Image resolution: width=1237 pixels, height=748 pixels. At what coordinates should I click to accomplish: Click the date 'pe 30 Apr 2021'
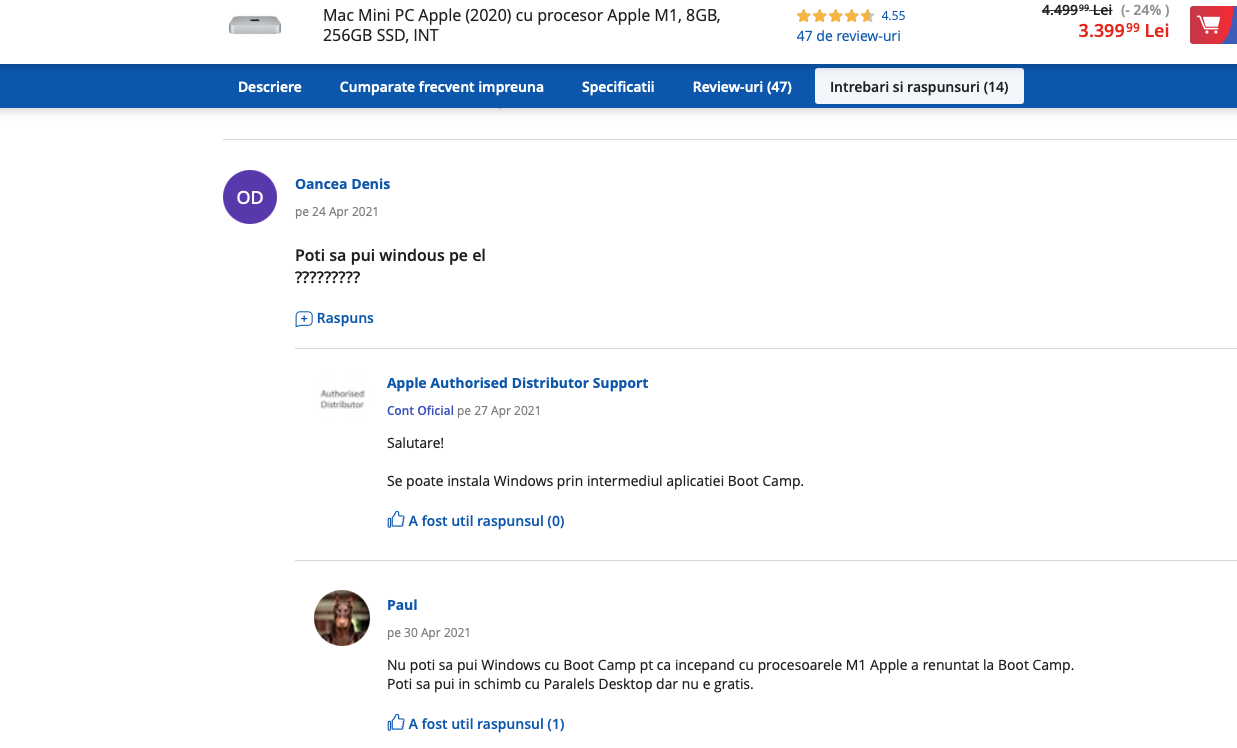(x=429, y=633)
